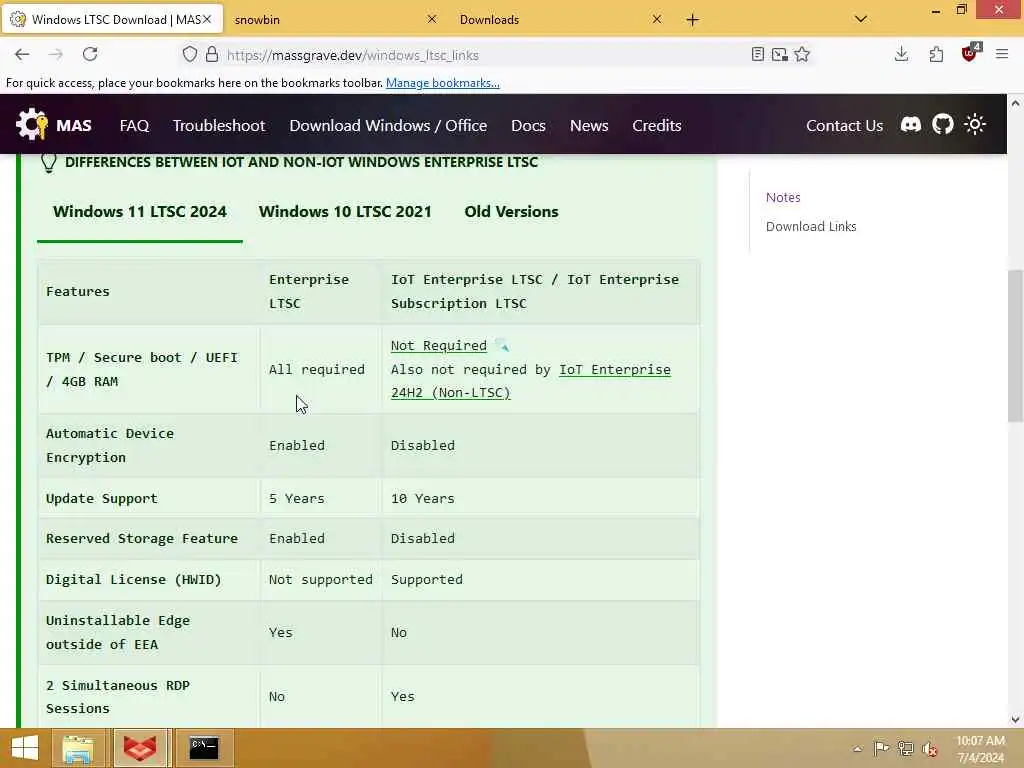Close the Windows LTSC Download tab
This screenshot has width=1024, height=768.
207,19
